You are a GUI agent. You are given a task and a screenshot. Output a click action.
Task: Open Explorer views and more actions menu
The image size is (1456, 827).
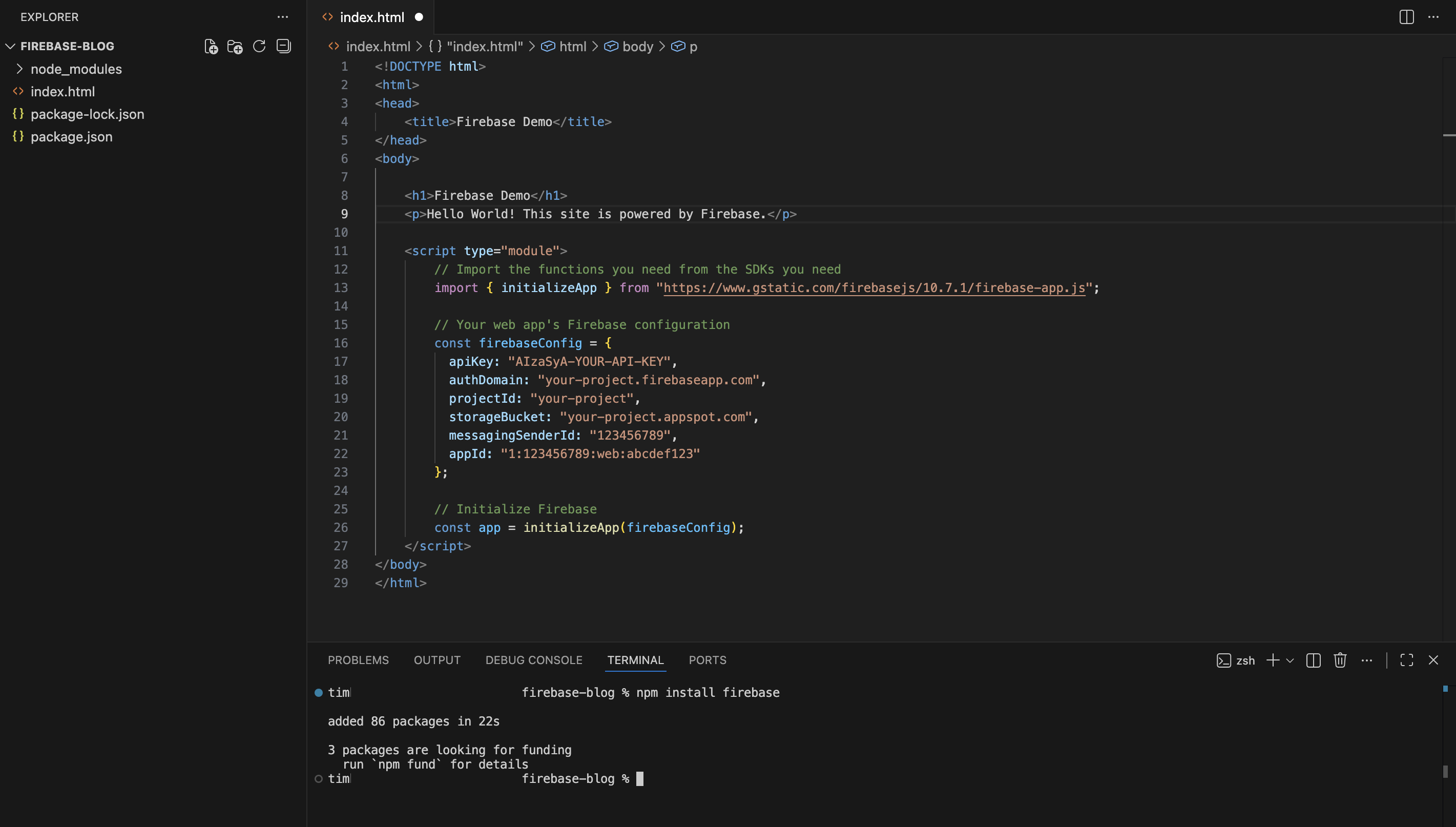click(283, 17)
